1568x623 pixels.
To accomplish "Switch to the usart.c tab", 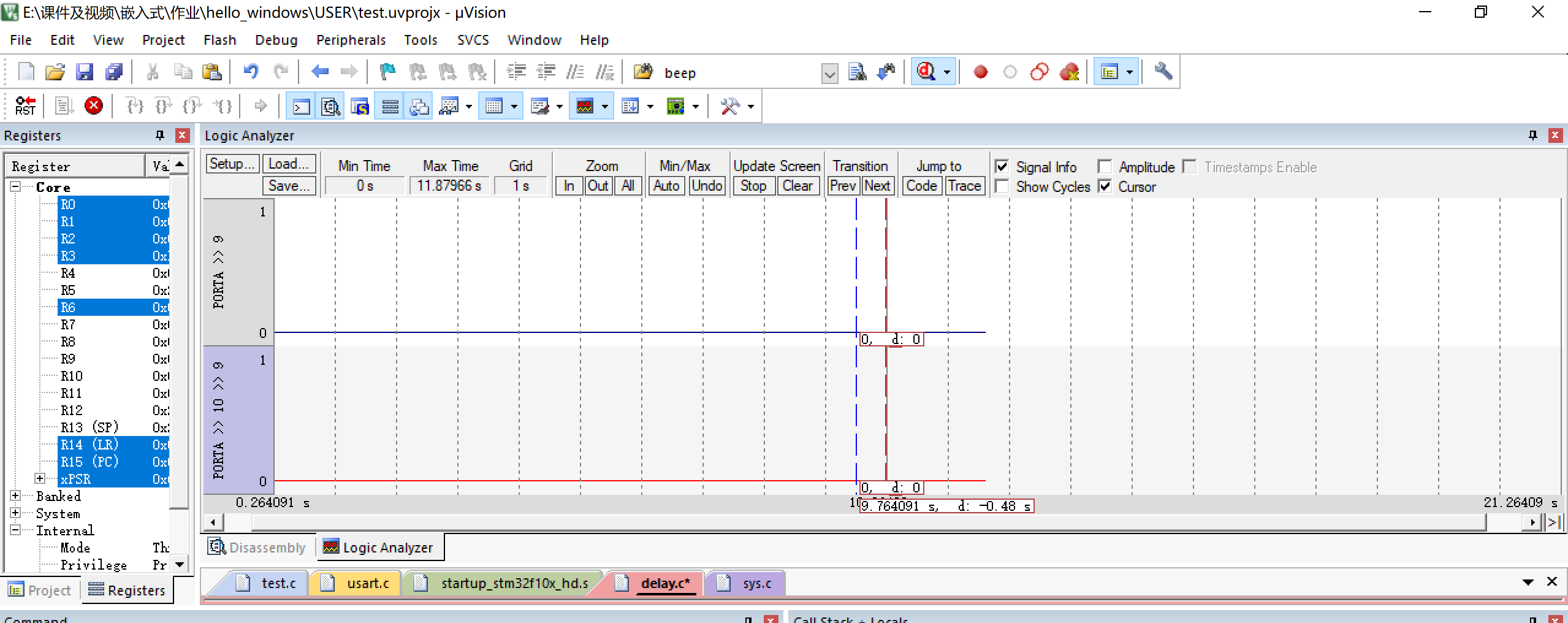I will 367,583.
